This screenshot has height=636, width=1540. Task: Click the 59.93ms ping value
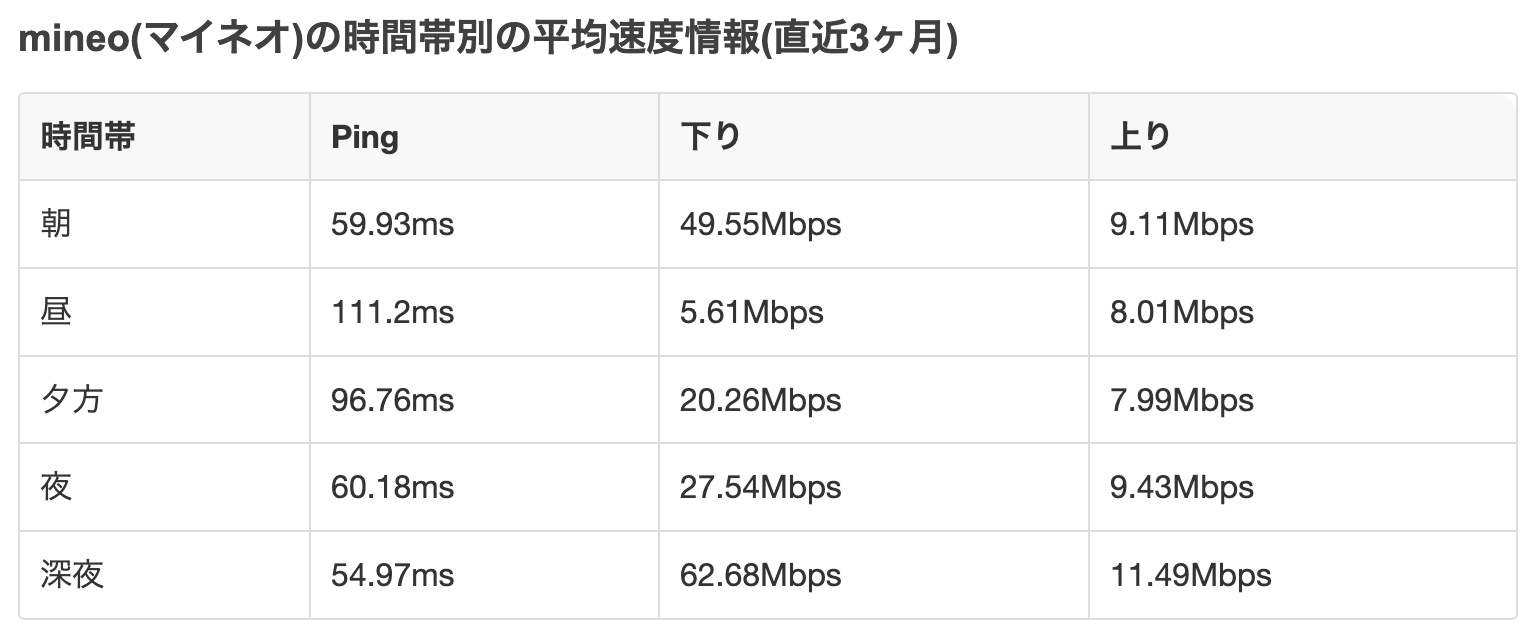(392, 224)
